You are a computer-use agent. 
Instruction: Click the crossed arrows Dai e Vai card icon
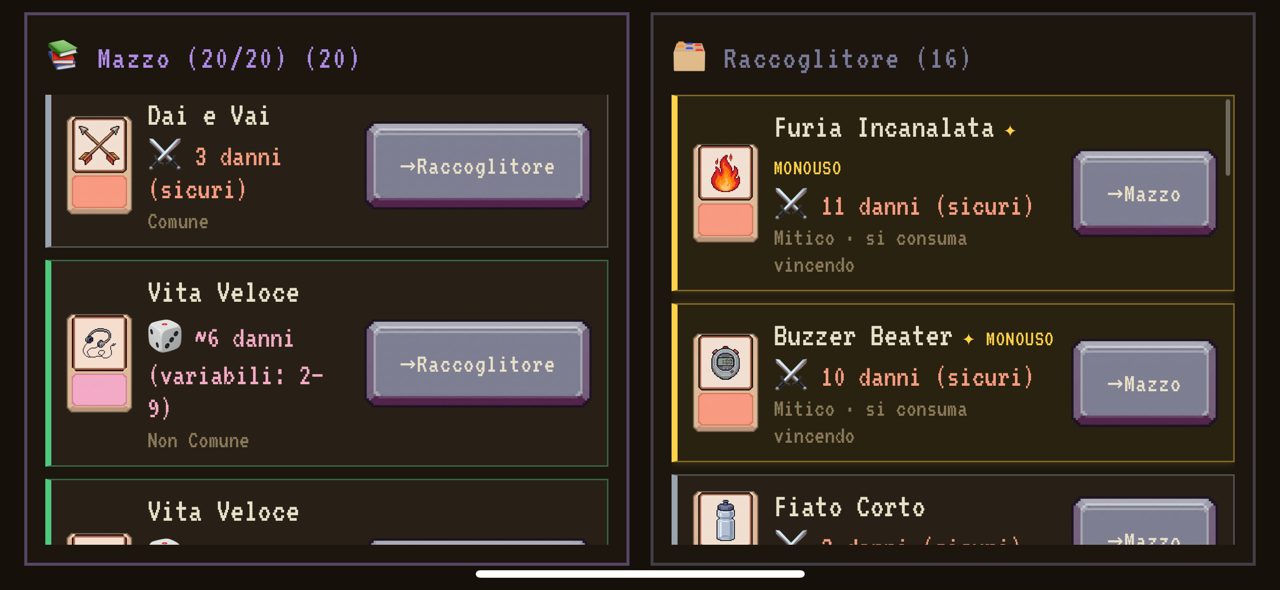pos(99,146)
